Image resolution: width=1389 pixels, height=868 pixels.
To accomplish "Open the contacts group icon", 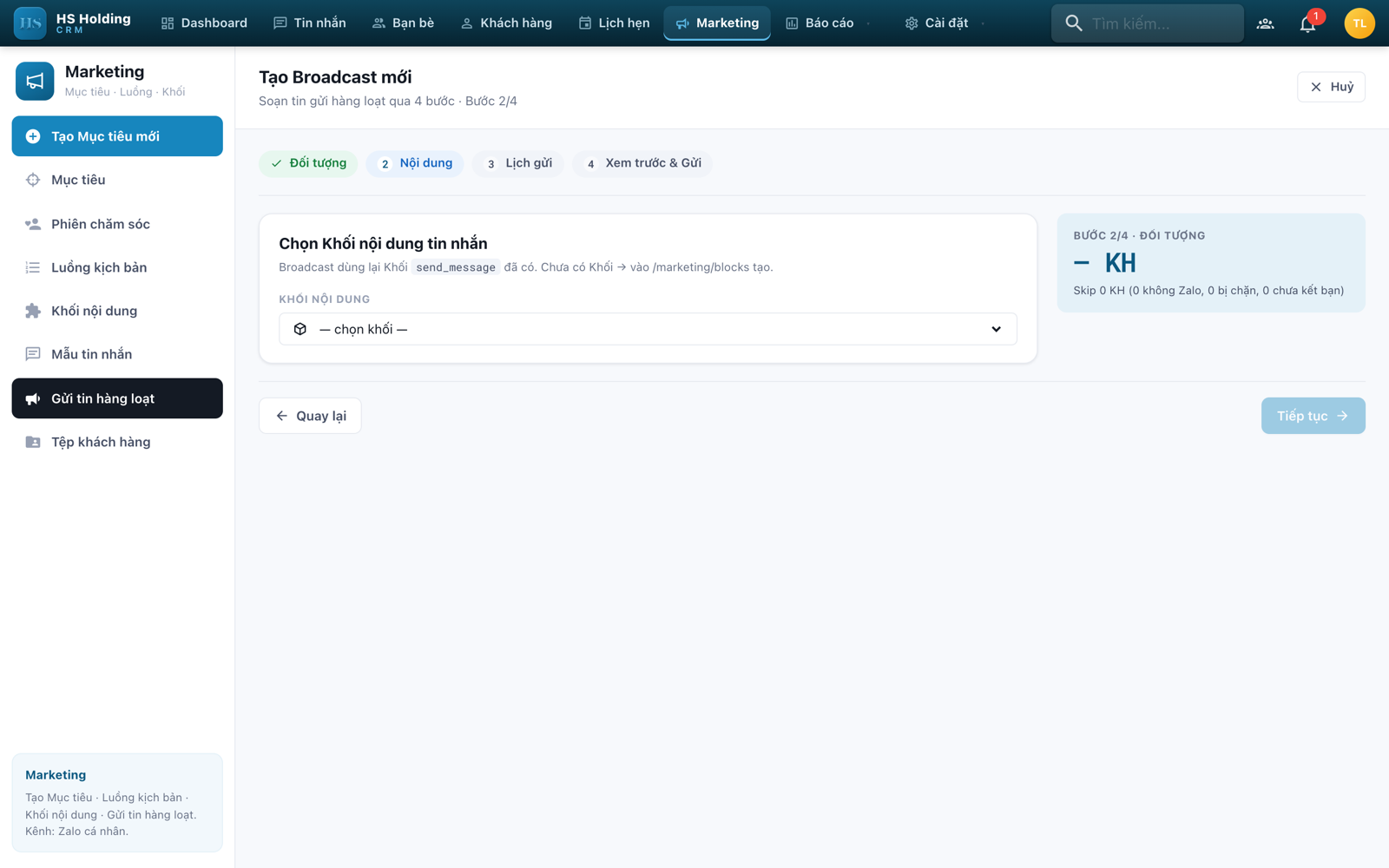I will pyautogui.click(x=1265, y=23).
